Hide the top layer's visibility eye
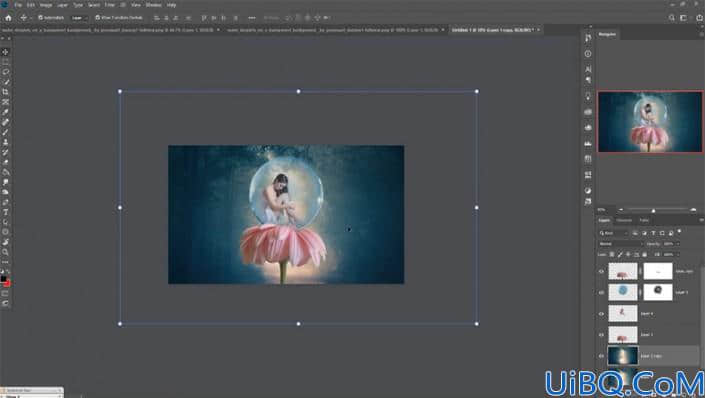 601,271
